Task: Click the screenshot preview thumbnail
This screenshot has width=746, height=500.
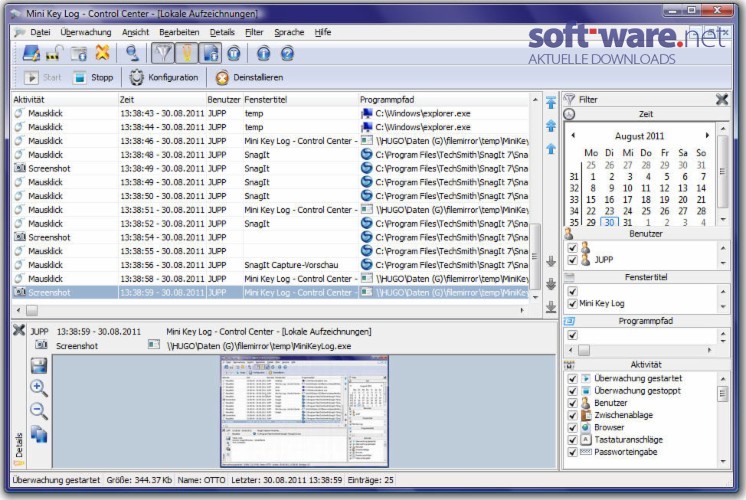Action: (x=304, y=412)
